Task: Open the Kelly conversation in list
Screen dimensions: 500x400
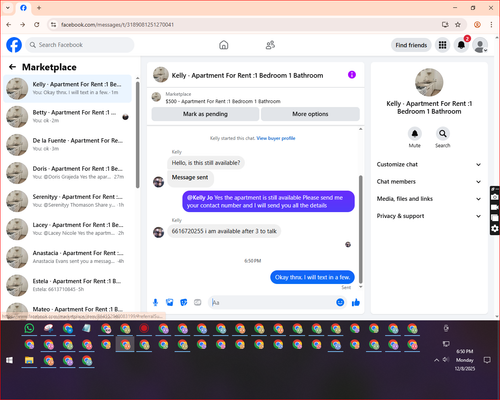Action: coord(68,89)
